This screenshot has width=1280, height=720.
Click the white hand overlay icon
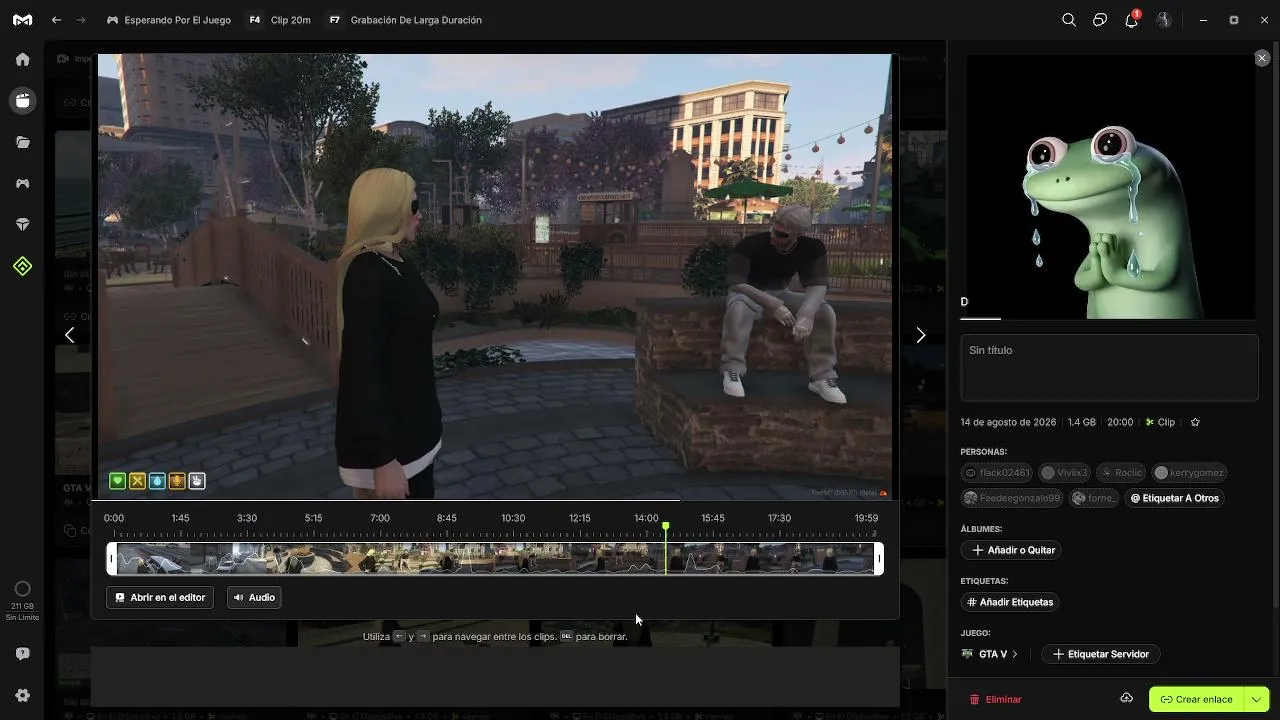197,481
